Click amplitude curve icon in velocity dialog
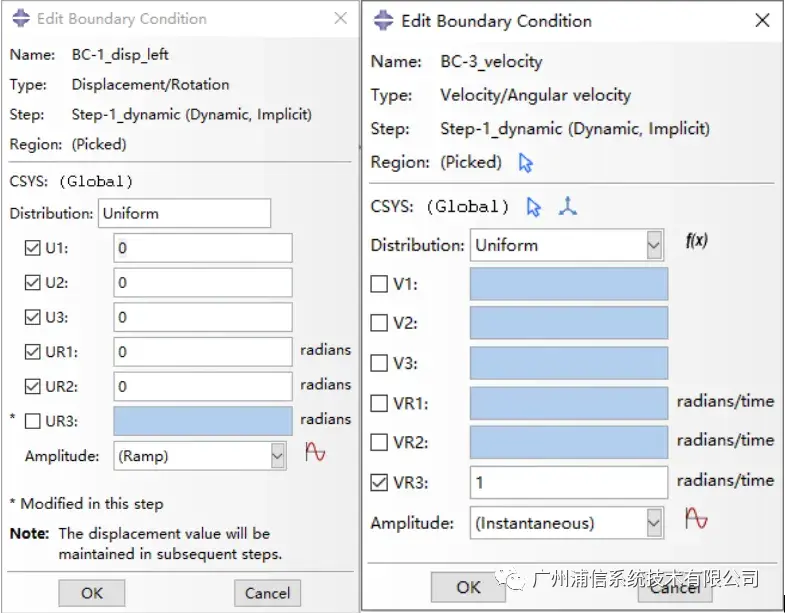Screen dimensions: 785x613 (696, 519)
